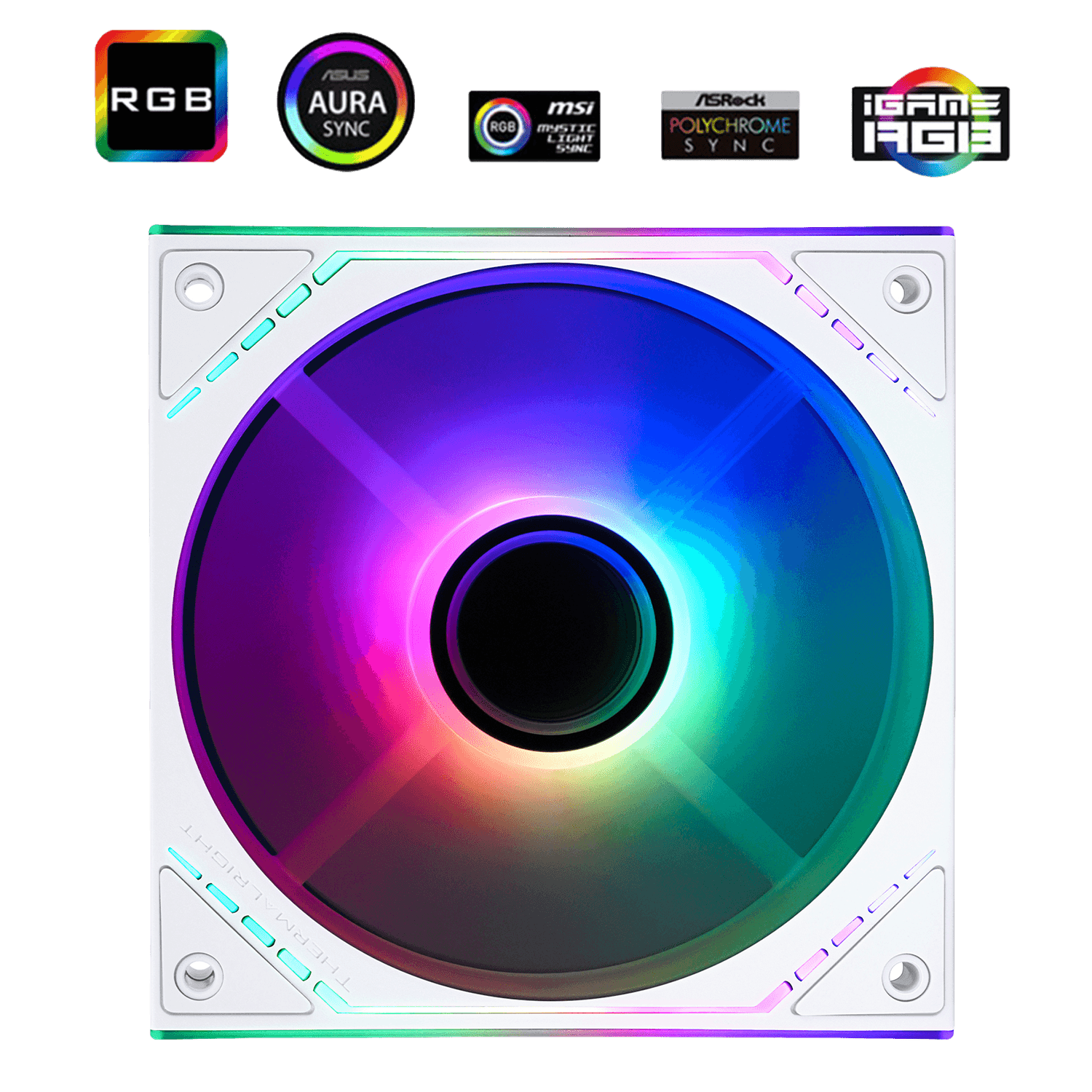This screenshot has width=1092, height=1092.
Task: Click the iGame RGB logo
Action: click(931, 122)
